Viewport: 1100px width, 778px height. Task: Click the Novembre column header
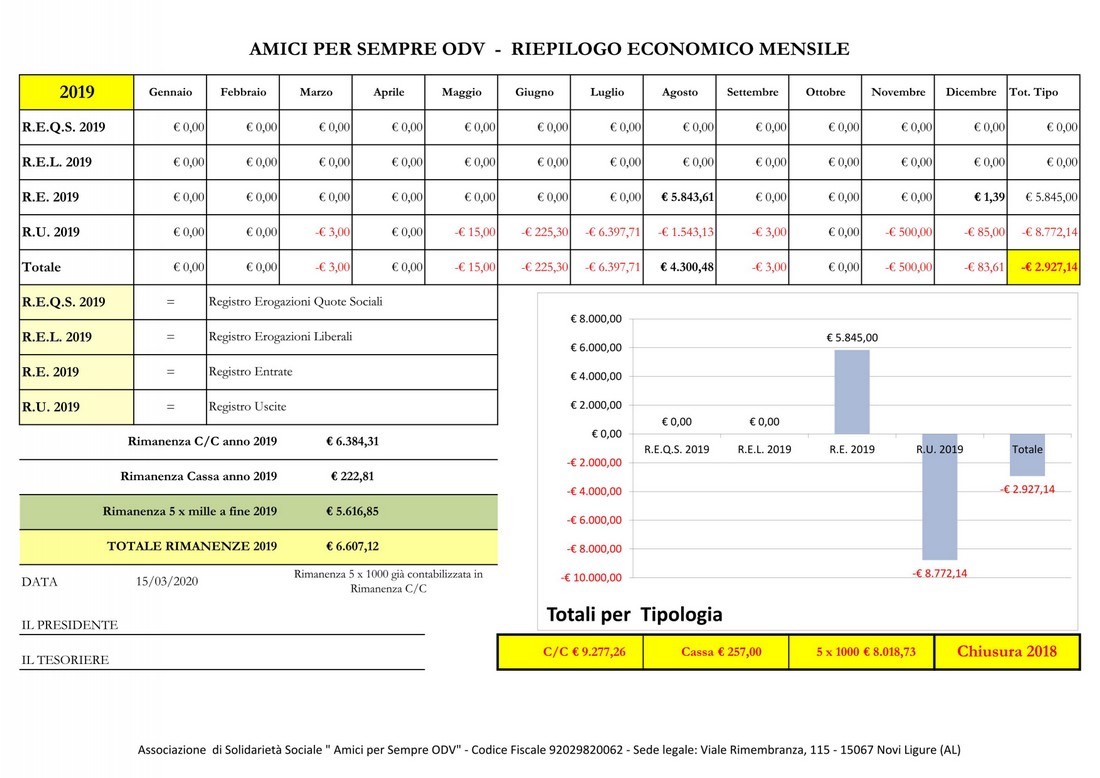[x=899, y=92]
